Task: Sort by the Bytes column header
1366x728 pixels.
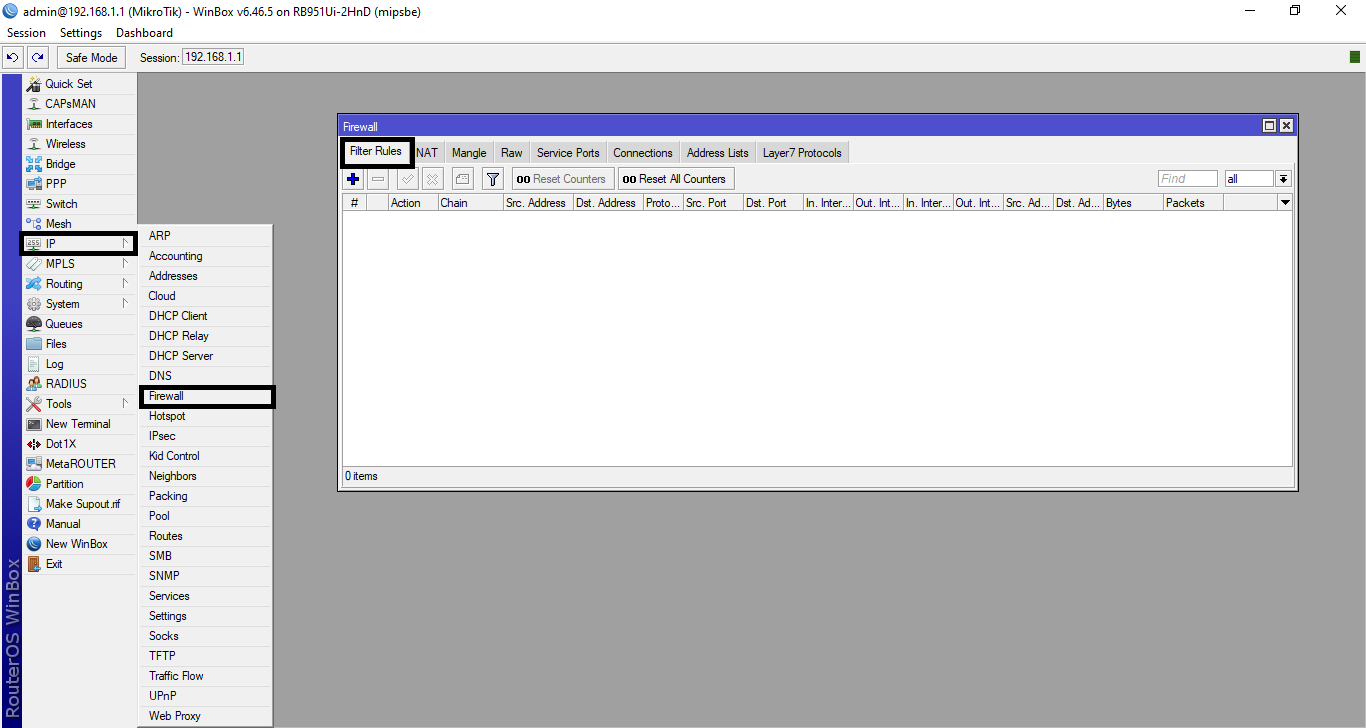Action: pyautogui.click(x=1133, y=202)
